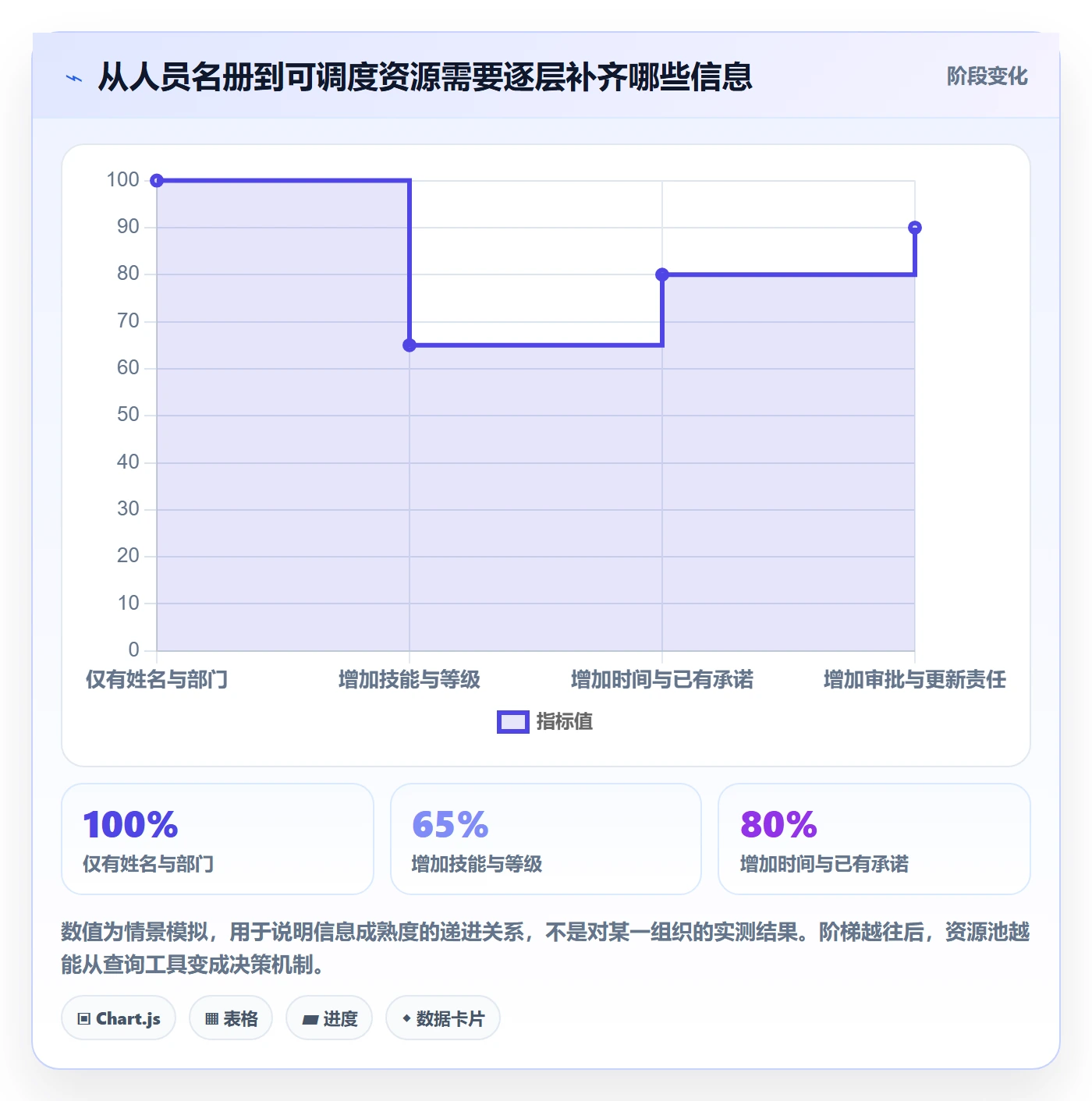
Task: Open the 80% stat card
Action: (874, 839)
